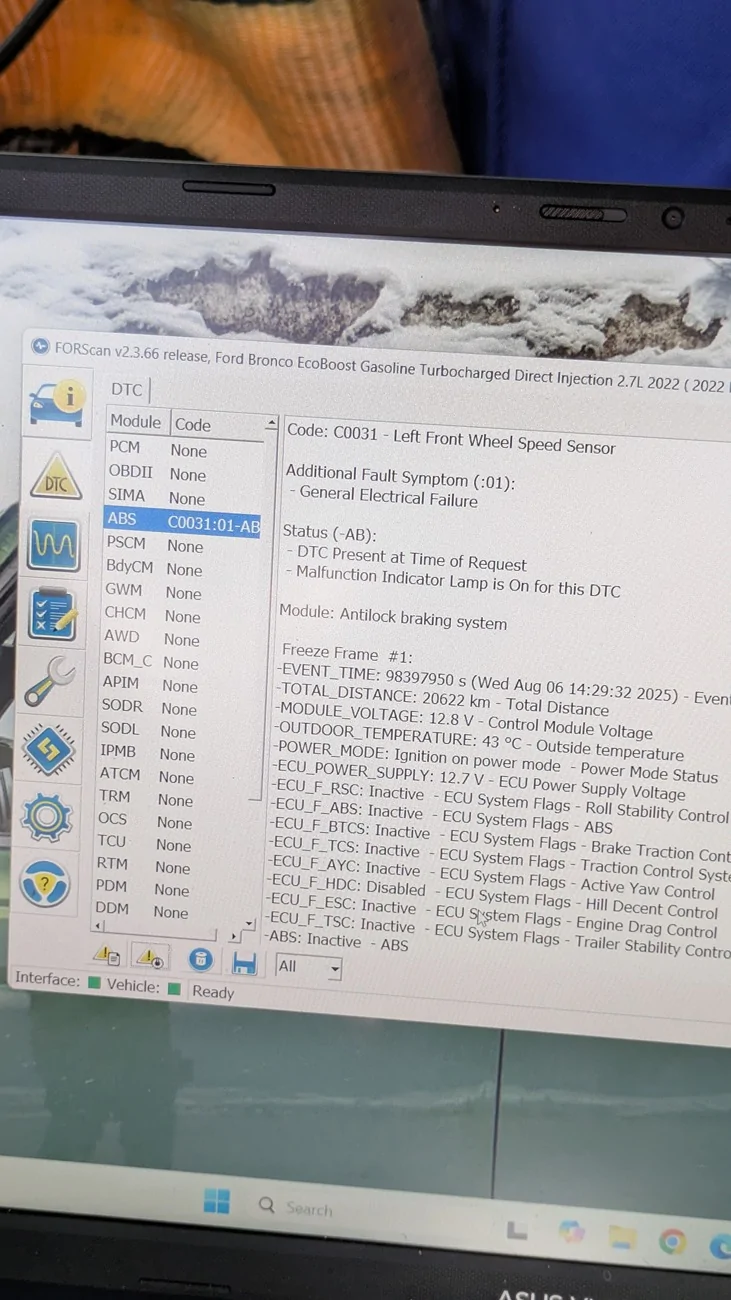Select the APIM module row
Image resolution: width=731 pixels, height=1300 pixels.
tap(177, 684)
